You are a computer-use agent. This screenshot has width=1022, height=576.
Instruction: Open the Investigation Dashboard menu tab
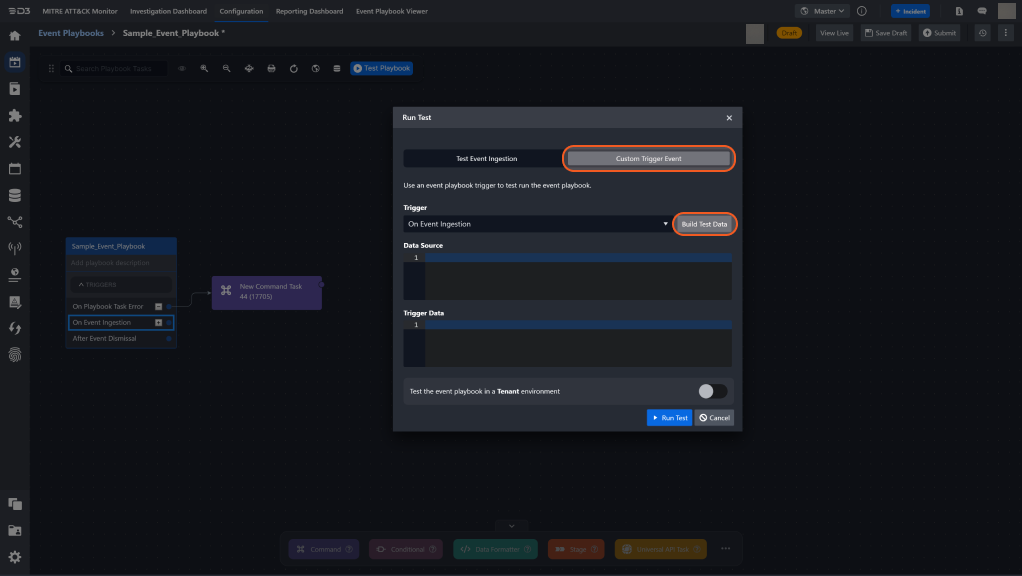pos(168,11)
